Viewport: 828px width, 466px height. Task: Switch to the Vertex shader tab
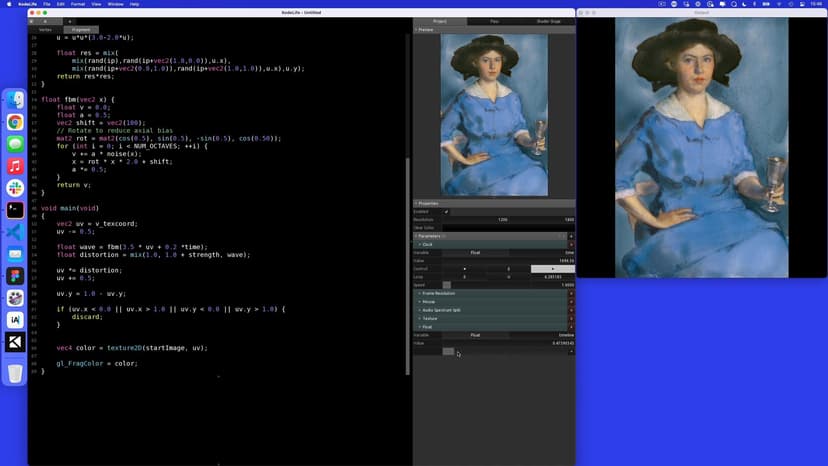45,29
